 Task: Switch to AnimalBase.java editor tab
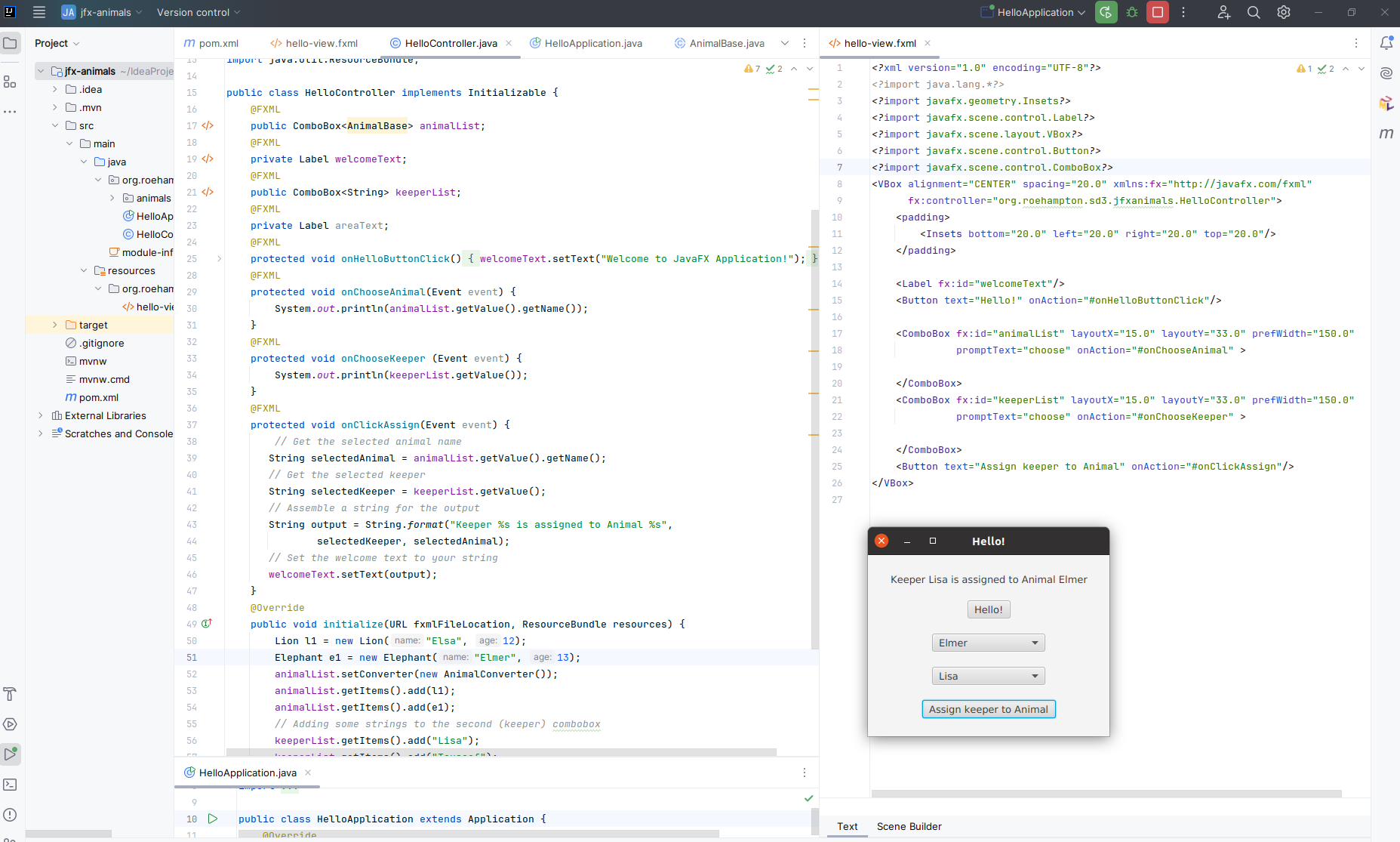click(719, 43)
